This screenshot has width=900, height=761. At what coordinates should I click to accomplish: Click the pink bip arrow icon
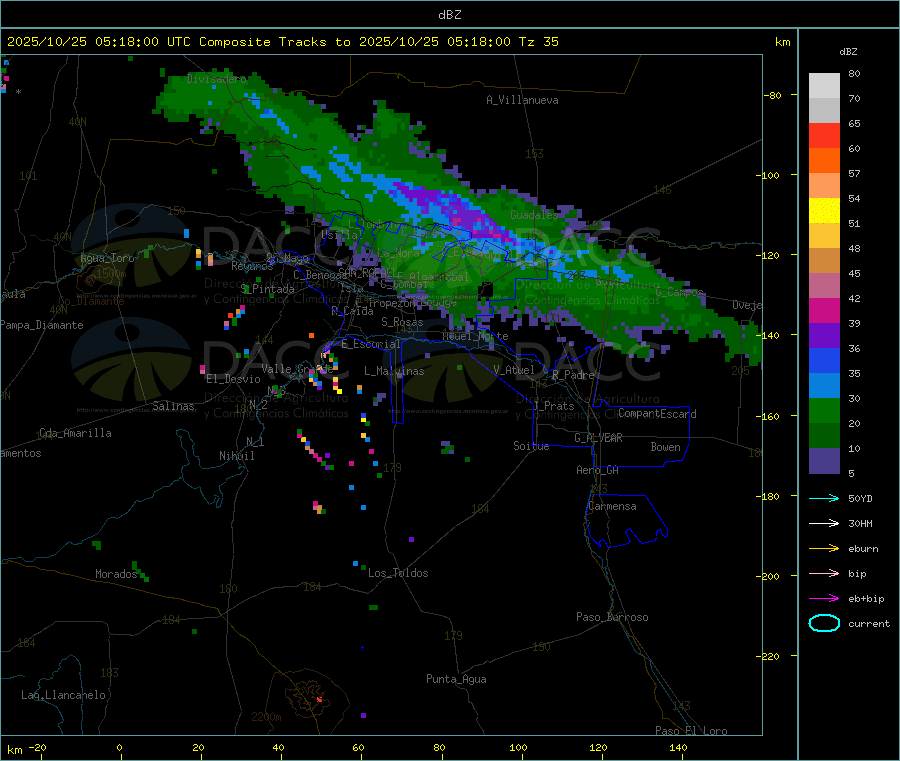[x=824, y=573]
